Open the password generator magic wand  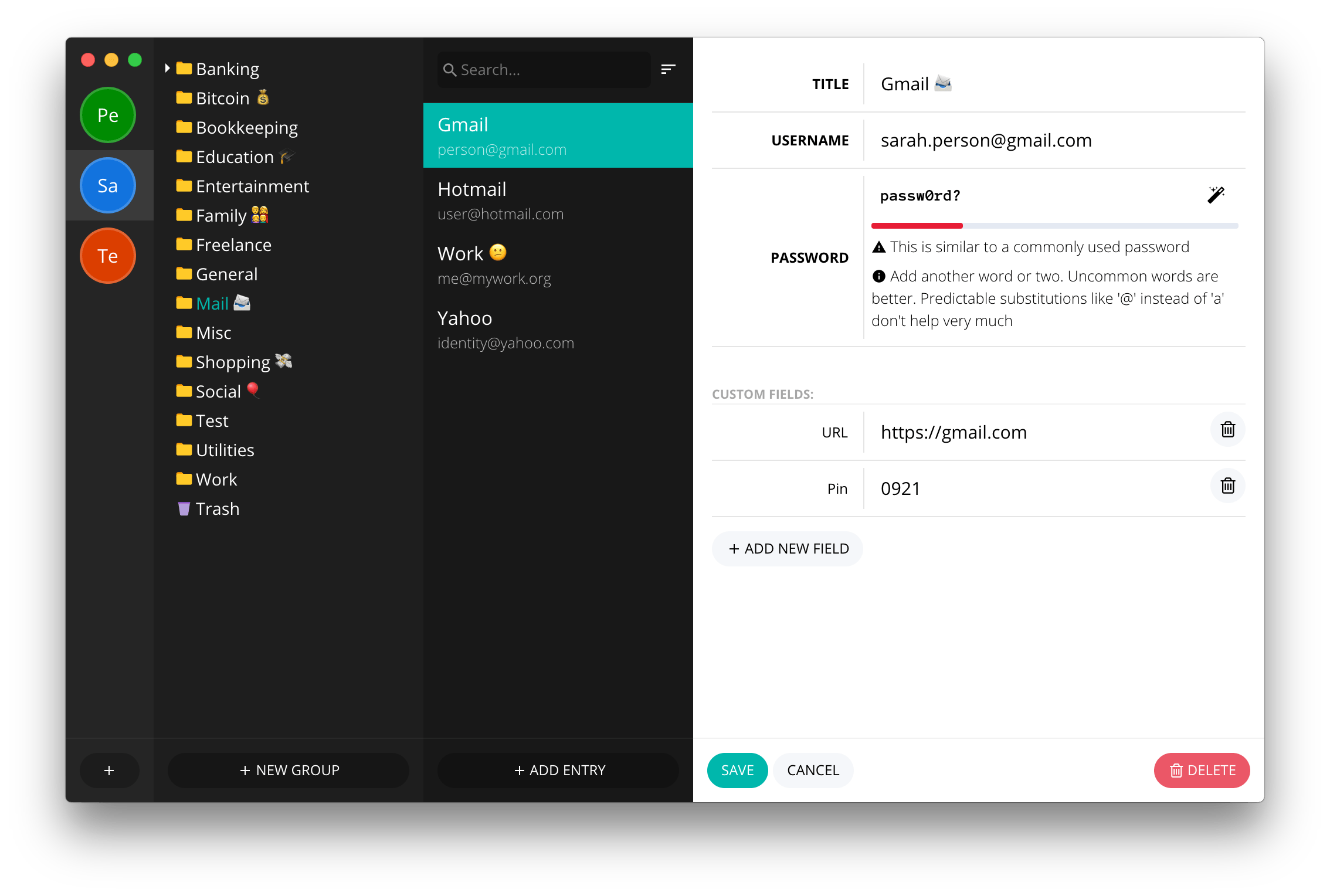pos(1216,195)
